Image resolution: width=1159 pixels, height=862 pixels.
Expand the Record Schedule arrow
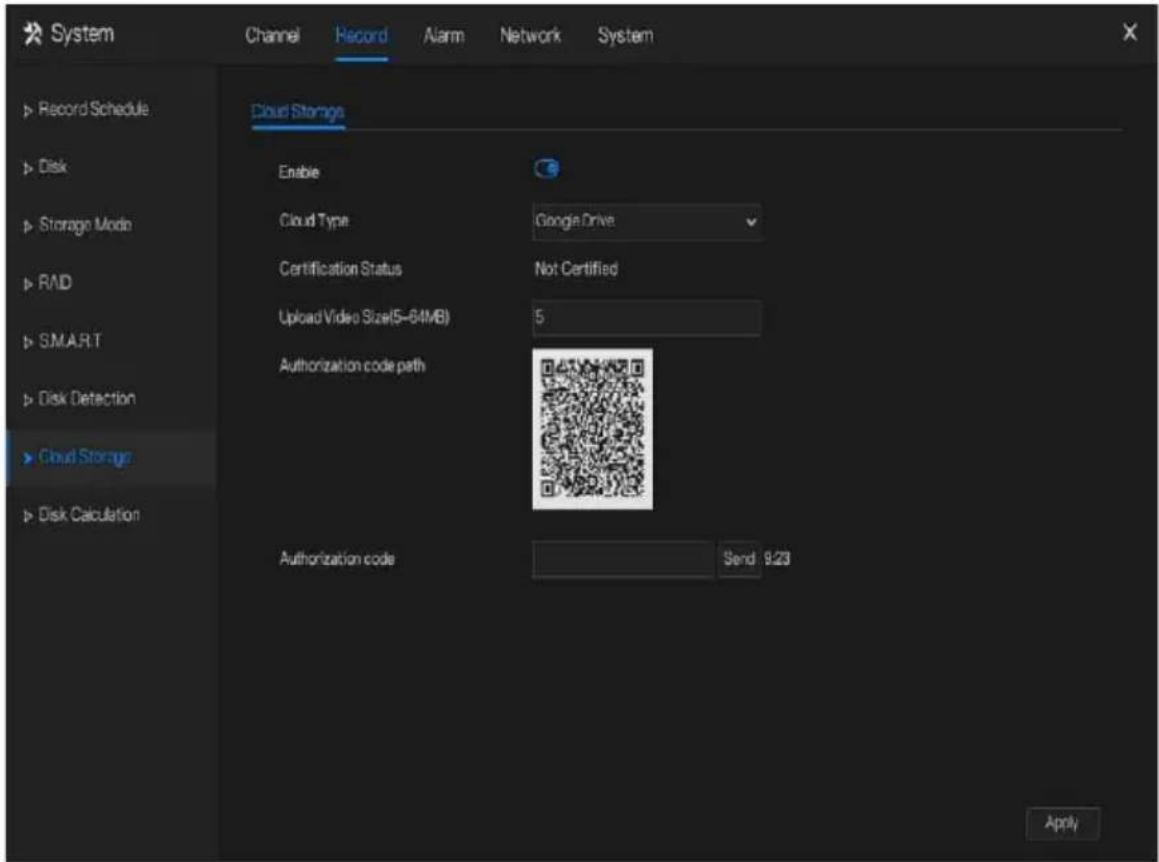click(28, 111)
